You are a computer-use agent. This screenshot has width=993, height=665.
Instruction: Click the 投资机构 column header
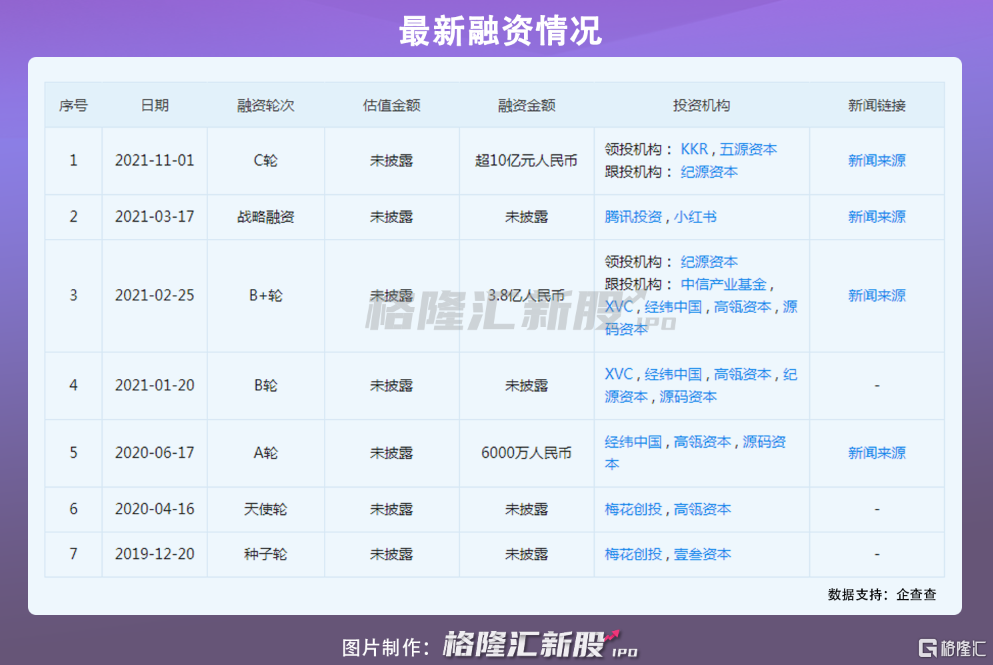701,105
